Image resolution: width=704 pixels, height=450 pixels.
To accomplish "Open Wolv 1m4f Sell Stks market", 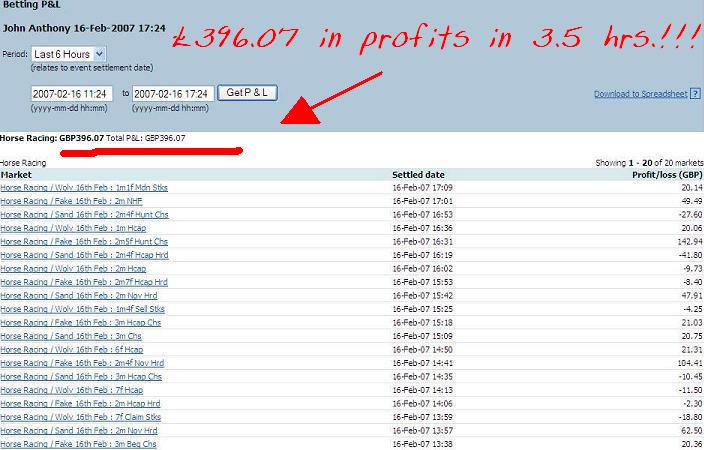I will [83, 309].
